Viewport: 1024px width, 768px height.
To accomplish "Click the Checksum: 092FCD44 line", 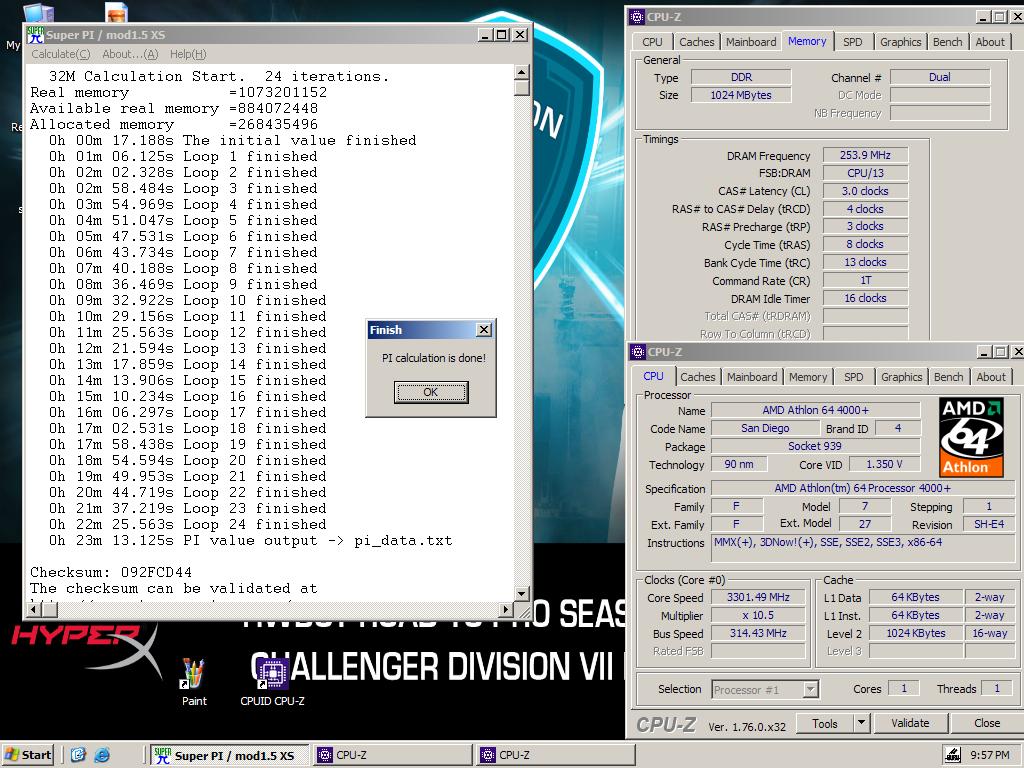I will [111, 572].
